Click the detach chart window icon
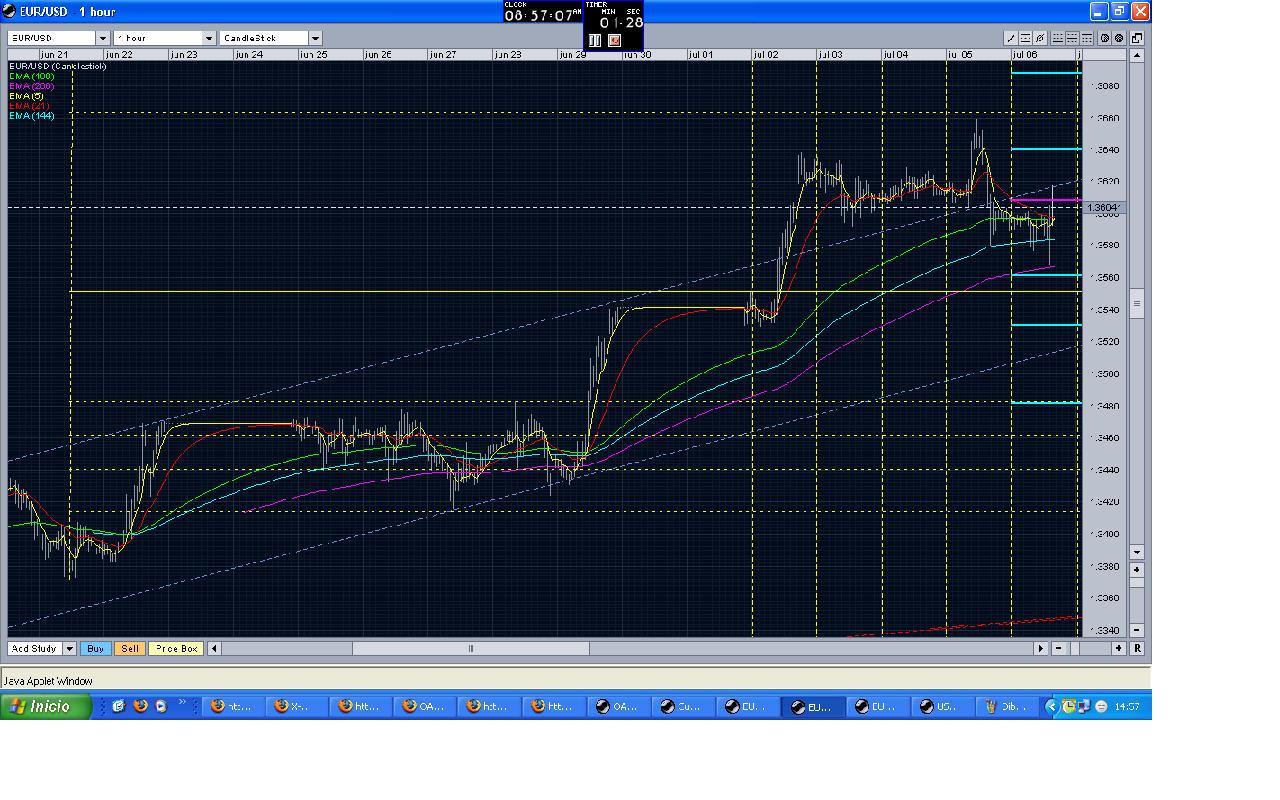Image resolution: width=1280 pixels, height=800 pixels. click(x=1136, y=38)
